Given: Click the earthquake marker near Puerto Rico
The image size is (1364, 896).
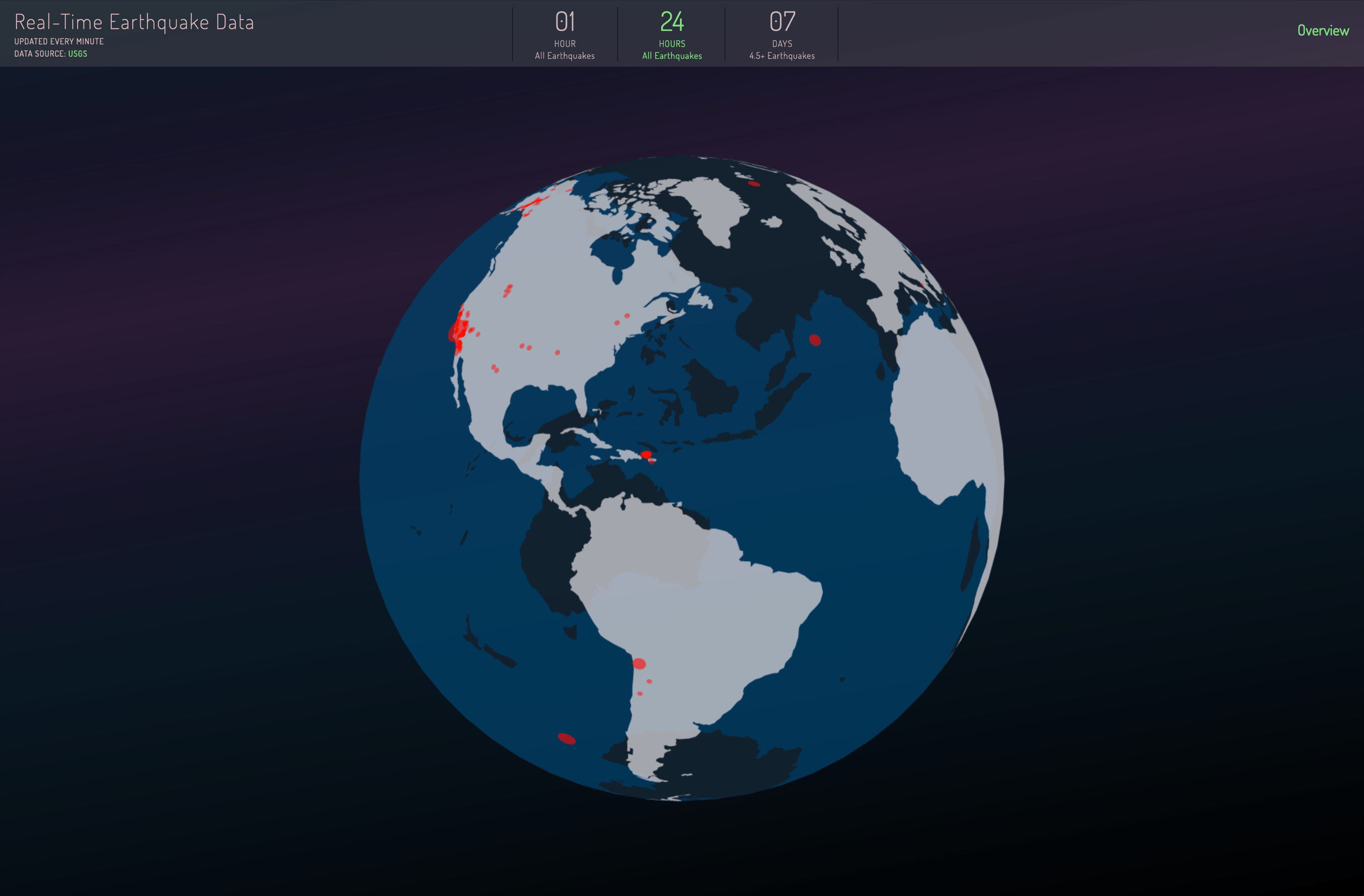Looking at the screenshot, I should 646,455.
